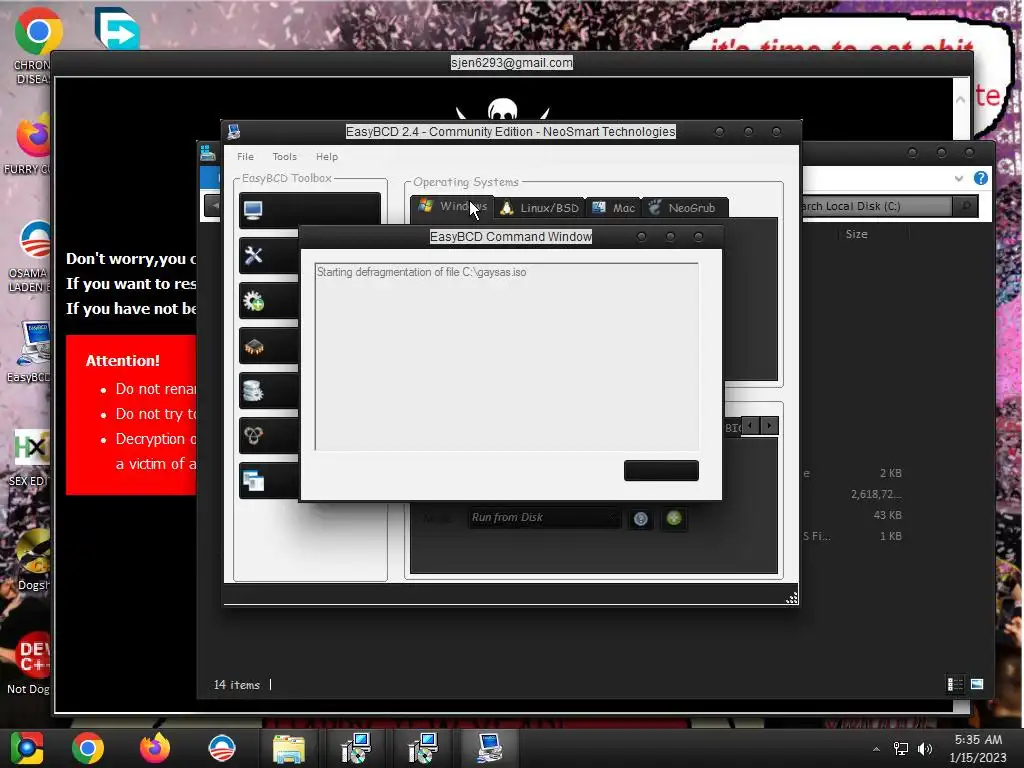Switch File Explorer to large icons view
This screenshot has width=1024, height=768.
point(977,684)
